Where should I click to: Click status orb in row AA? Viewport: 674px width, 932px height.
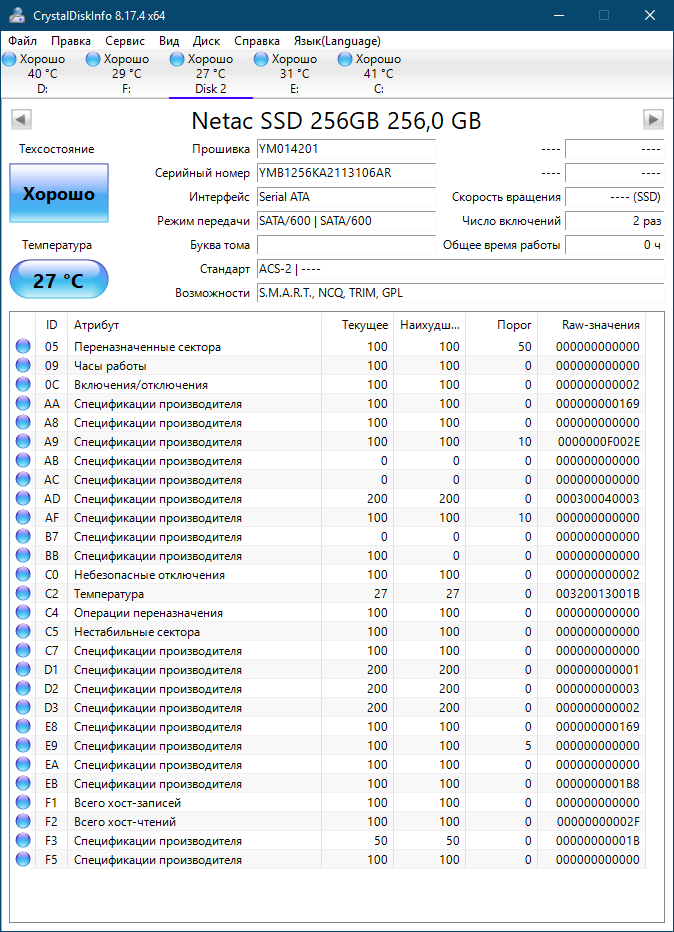[23, 403]
